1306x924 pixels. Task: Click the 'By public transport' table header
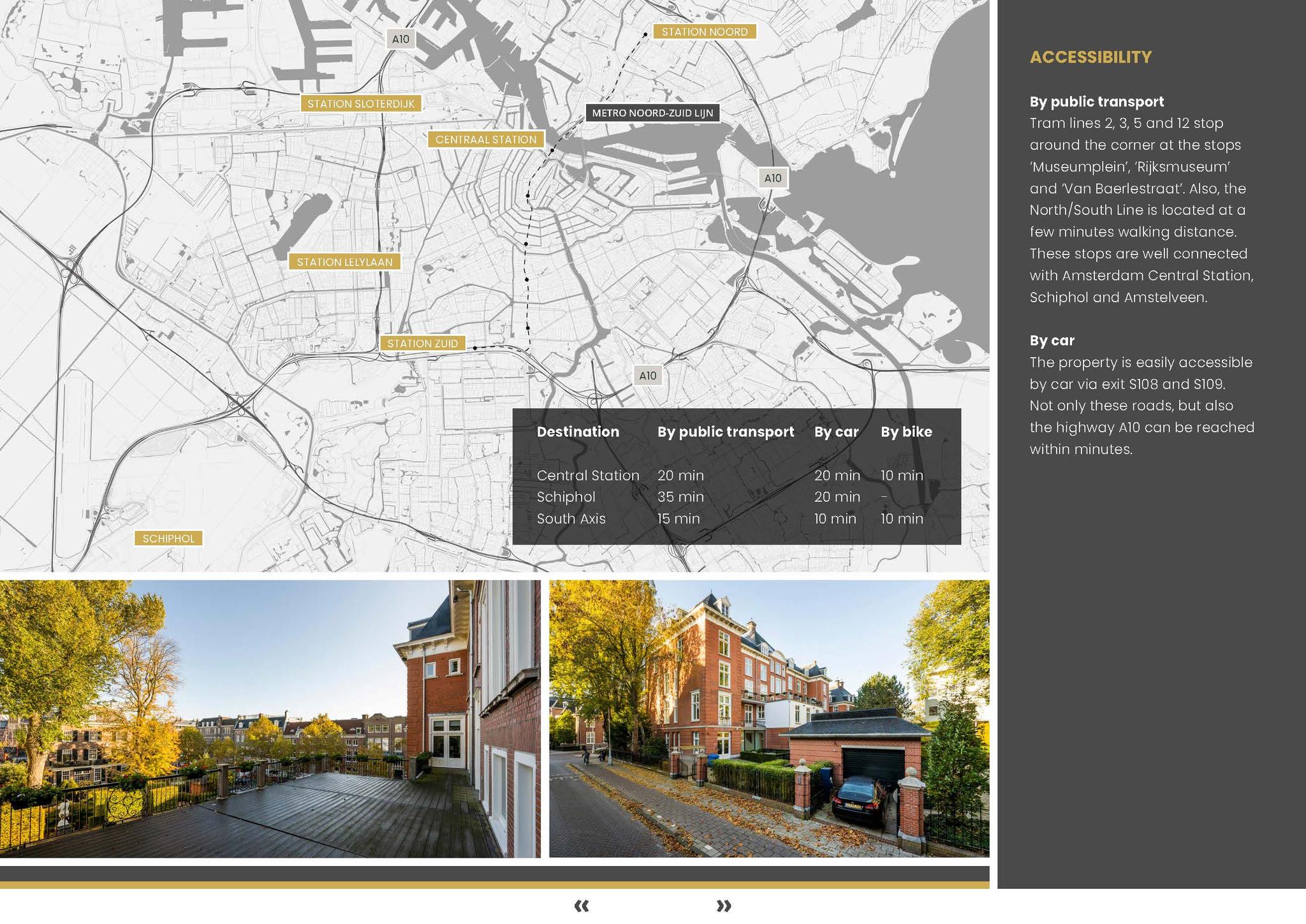726,432
